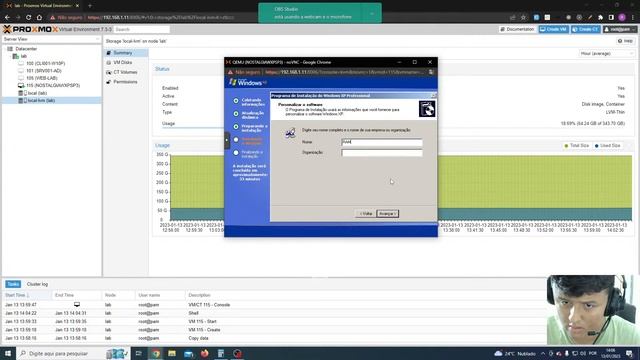Image resolution: width=640 pixels, height=360 pixels.
Task: Select the 'VM 115 - Create' task row
Action: [x=273, y=330]
